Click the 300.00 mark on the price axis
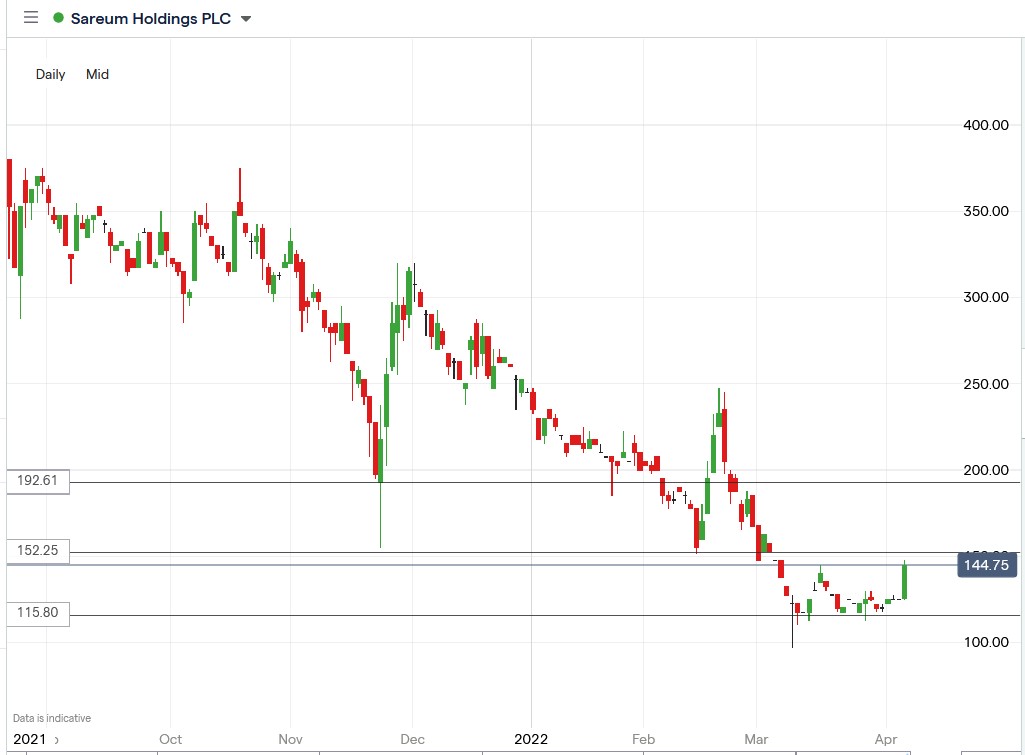This screenshot has width=1025, height=755. point(985,297)
